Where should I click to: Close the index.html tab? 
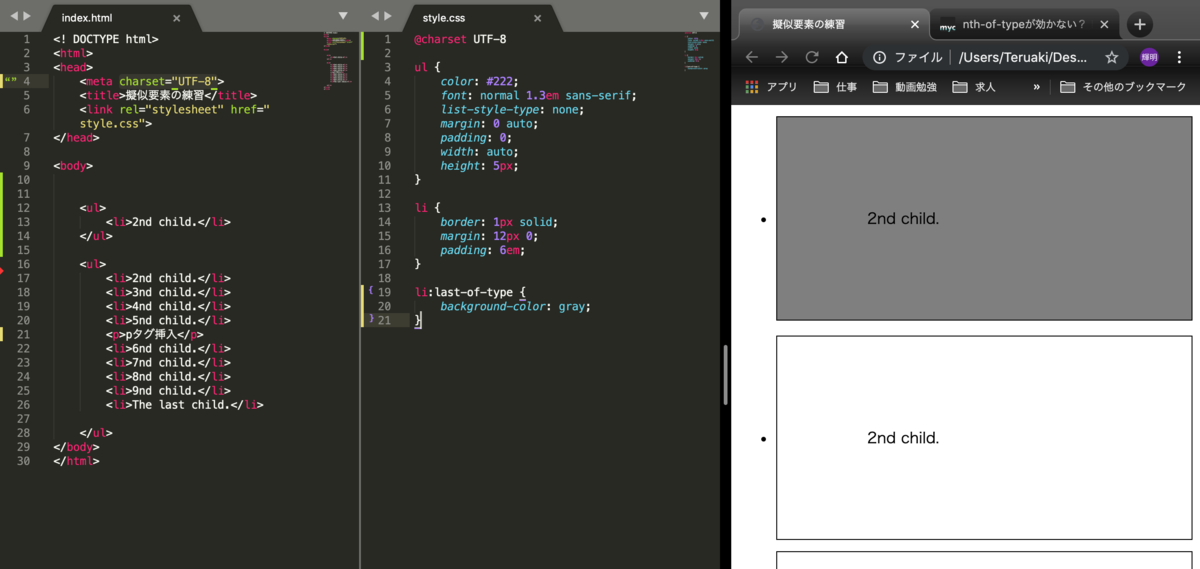pyautogui.click(x=177, y=18)
